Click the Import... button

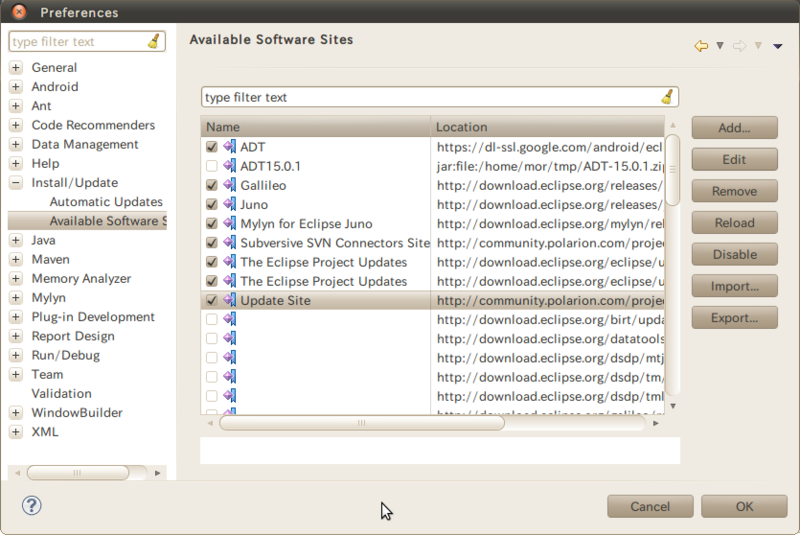click(735, 286)
